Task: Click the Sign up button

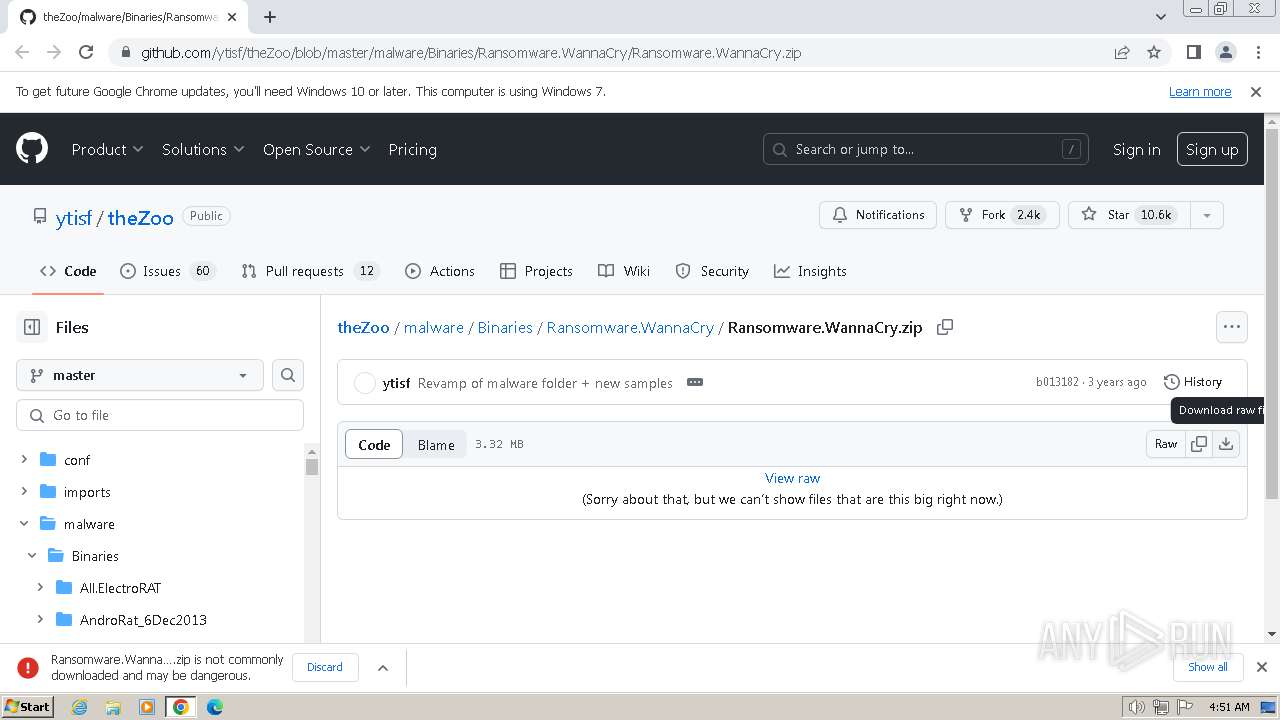Action: 1212,149
